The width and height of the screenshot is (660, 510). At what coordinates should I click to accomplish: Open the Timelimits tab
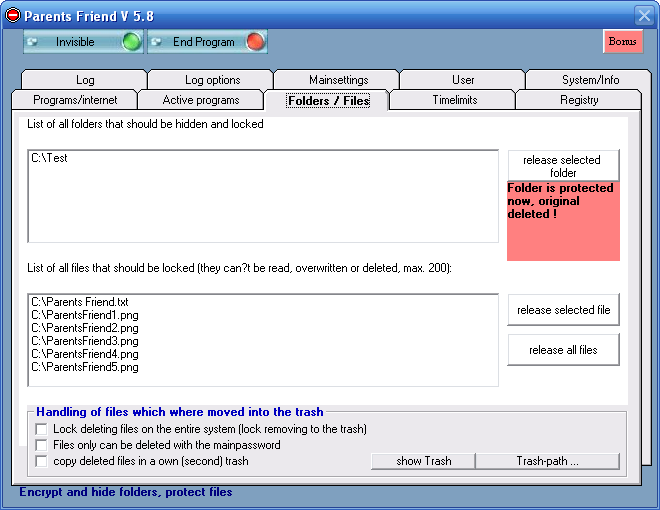pyautogui.click(x=455, y=100)
